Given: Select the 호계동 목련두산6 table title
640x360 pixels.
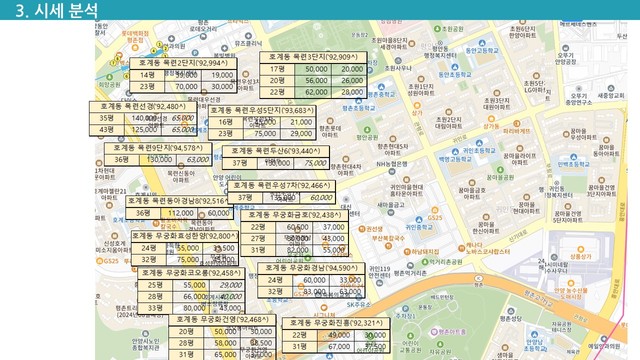Looking at the screenshot, I should (276, 151).
